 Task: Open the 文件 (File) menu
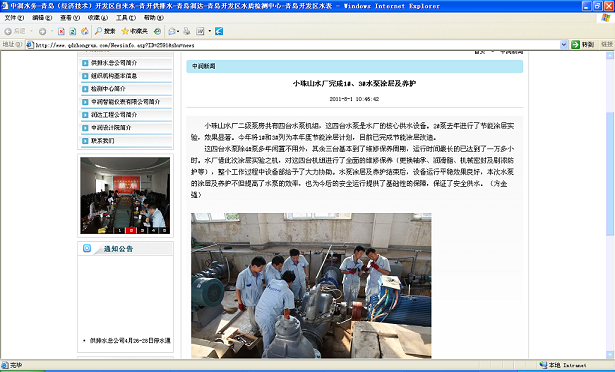tap(14, 18)
